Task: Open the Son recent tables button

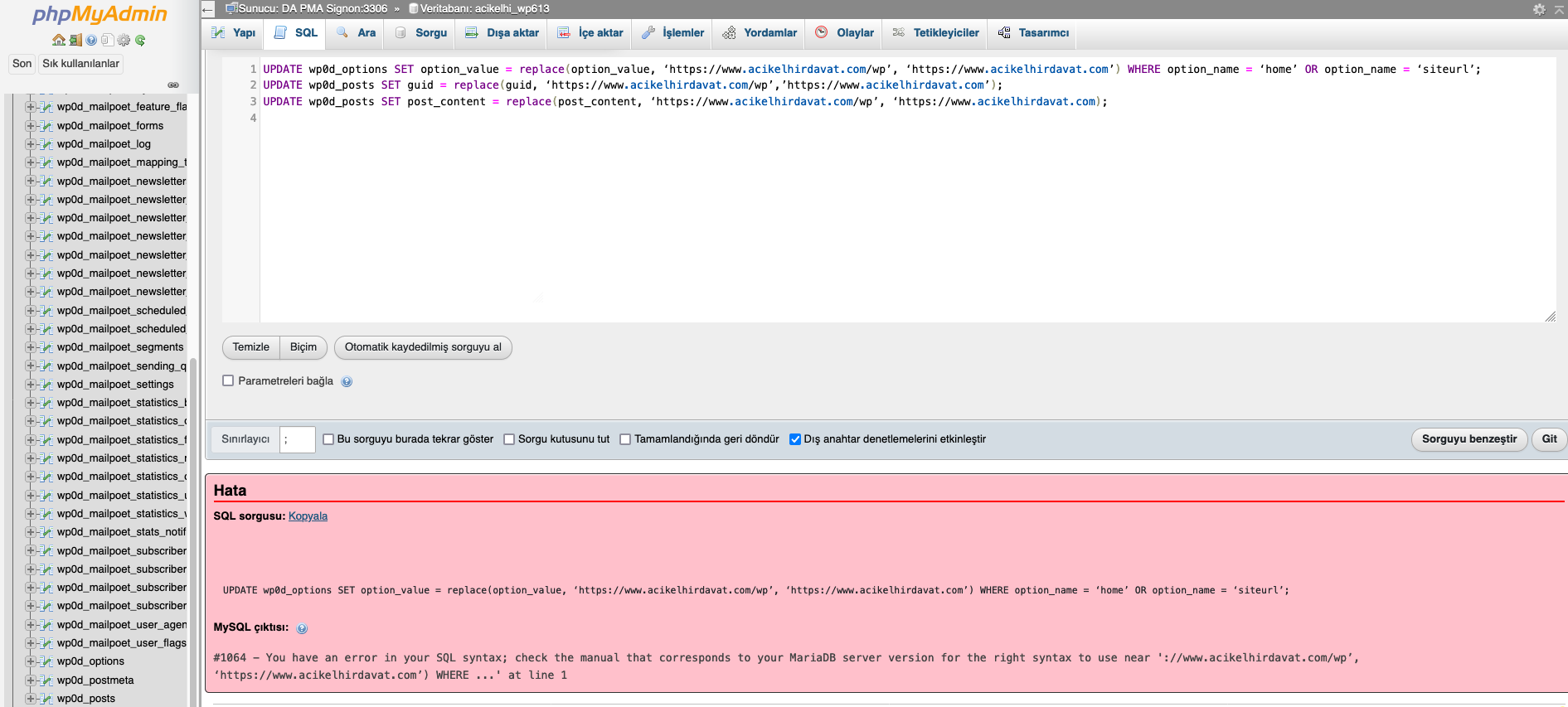Action: point(22,64)
